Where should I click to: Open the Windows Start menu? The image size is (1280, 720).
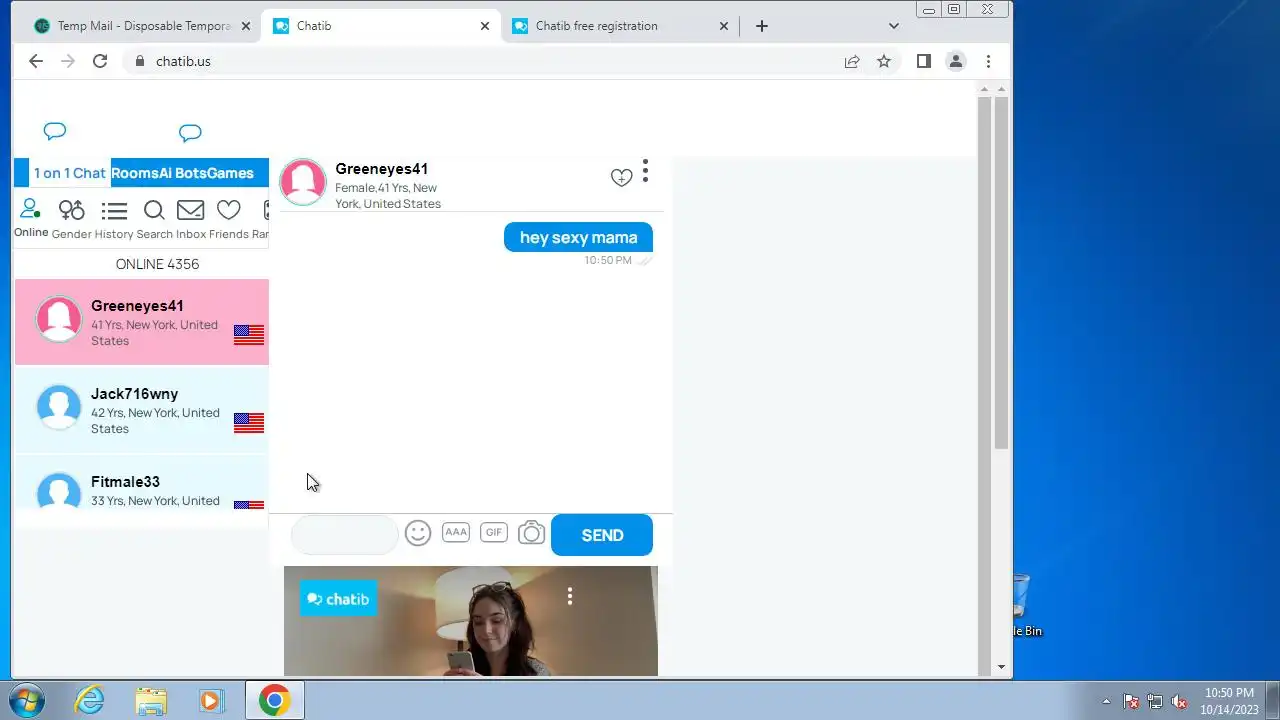27,700
